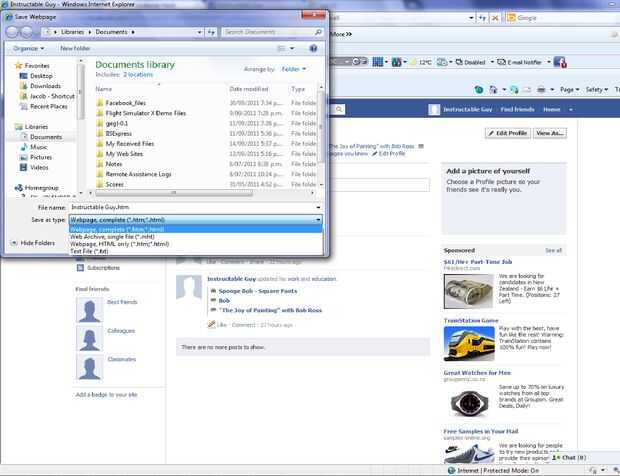Select the Flight Simulator X Demo Files folder
Viewport: 620px width, 476px height.
pyautogui.click(x=141, y=113)
